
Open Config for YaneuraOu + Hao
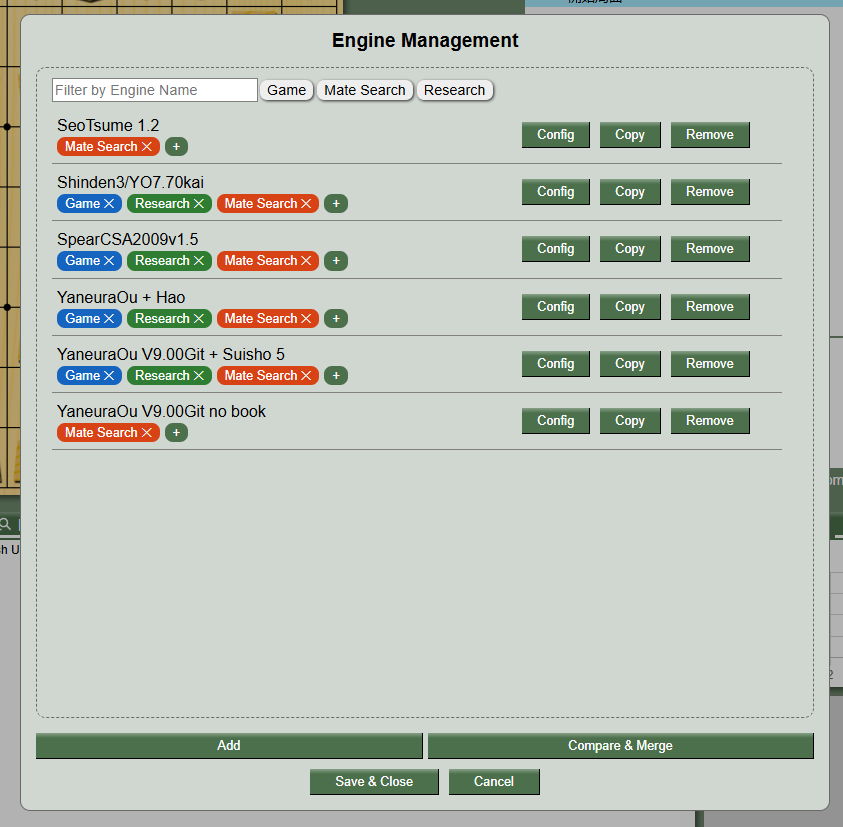click(555, 306)
